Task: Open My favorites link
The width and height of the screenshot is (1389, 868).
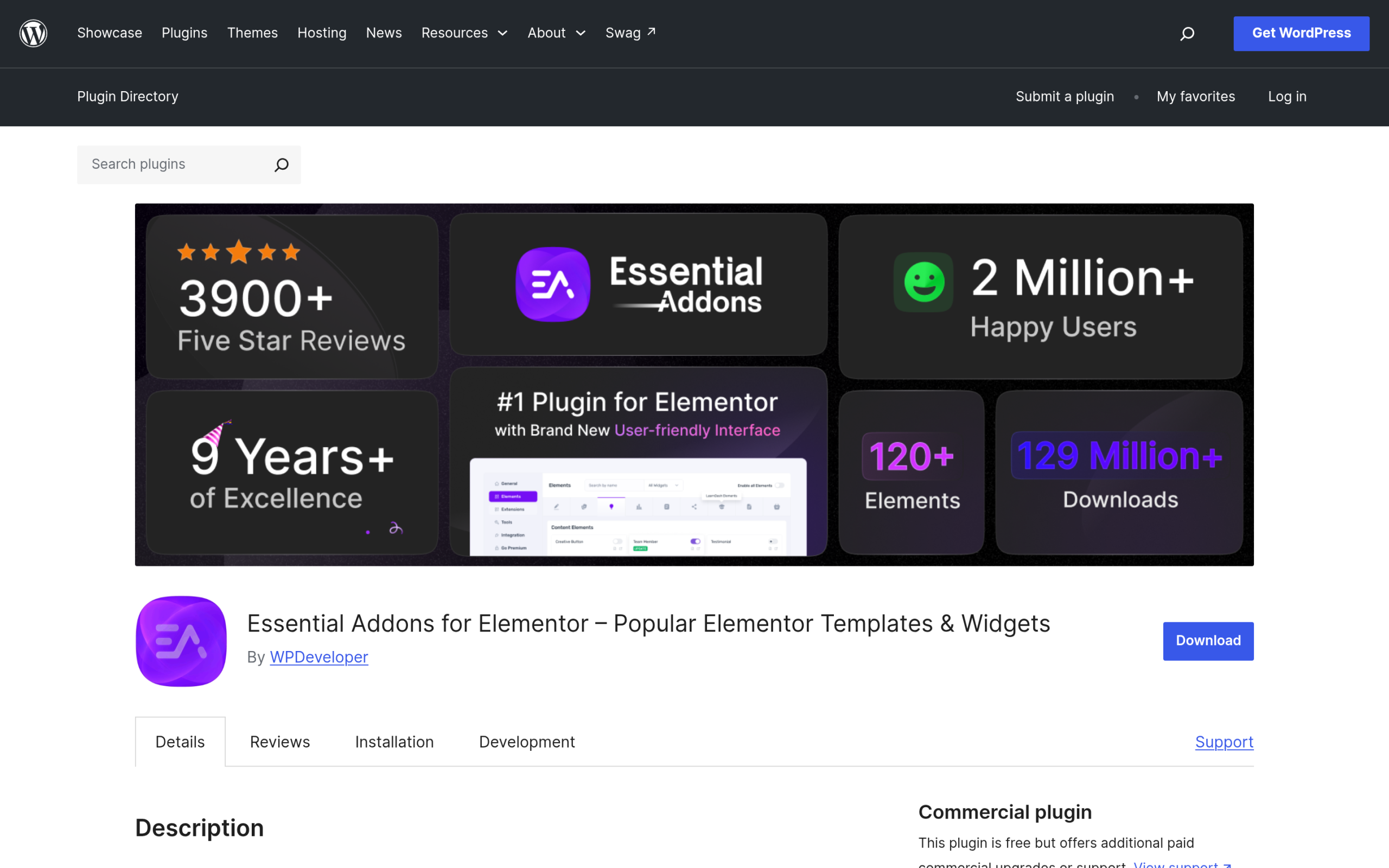Action: click(1196, 97)
